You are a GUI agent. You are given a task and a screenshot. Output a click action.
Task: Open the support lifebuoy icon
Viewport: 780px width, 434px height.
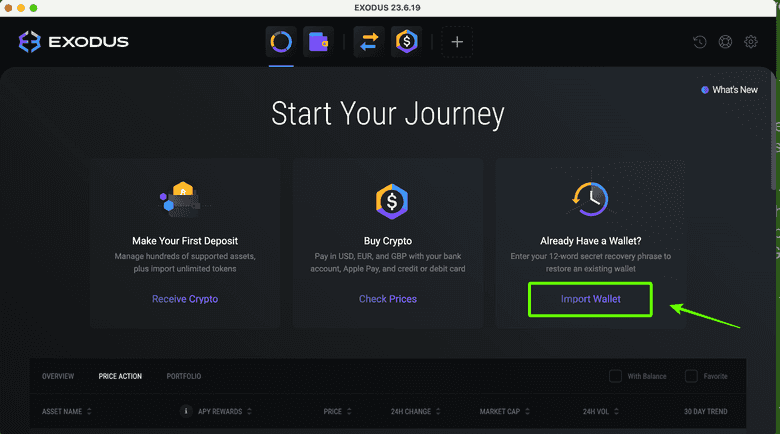pyautogui.click(x=725, y=42)
